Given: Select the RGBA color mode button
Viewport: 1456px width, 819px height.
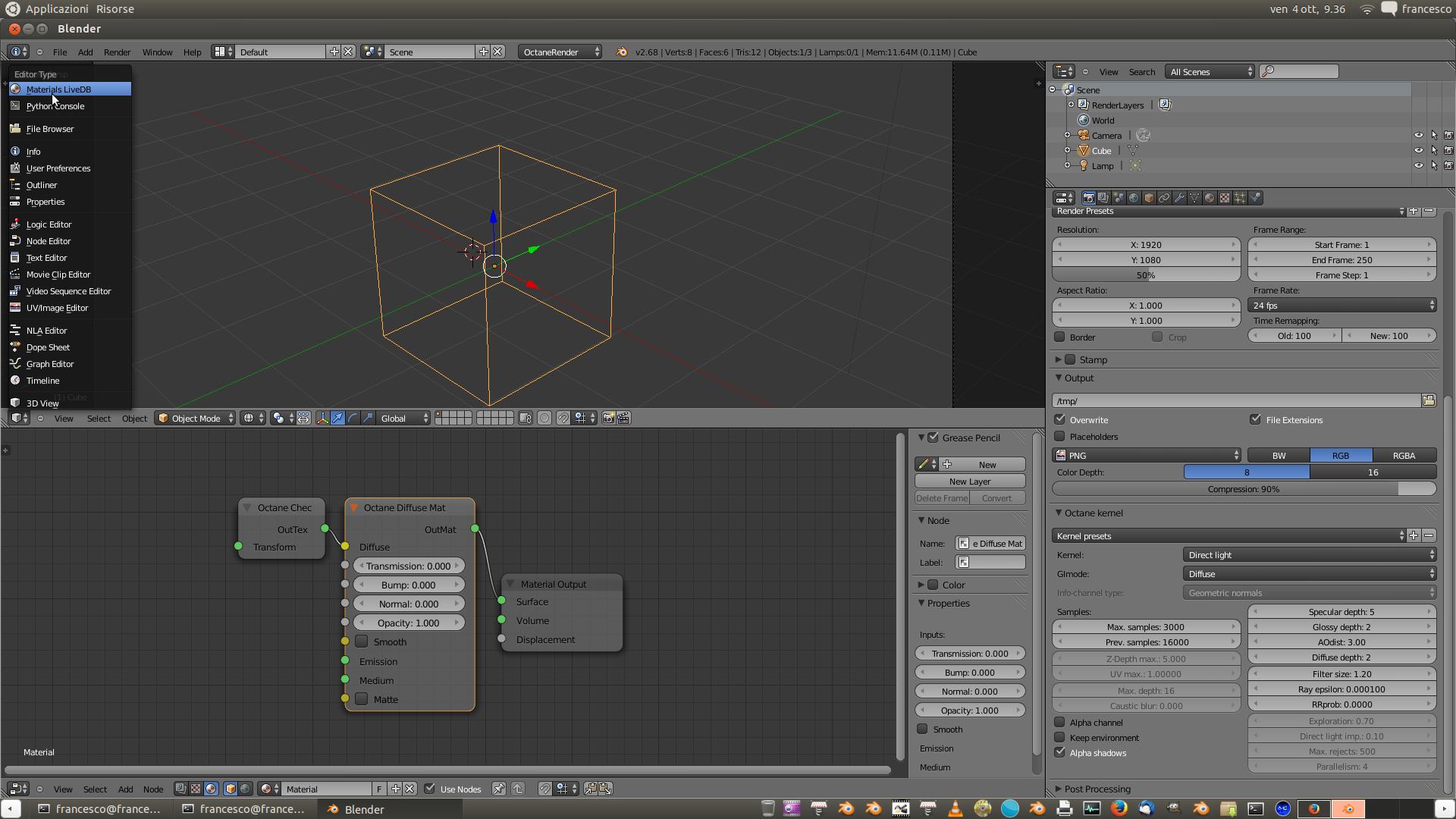Looking at the screenshot, I should 1404,456.
